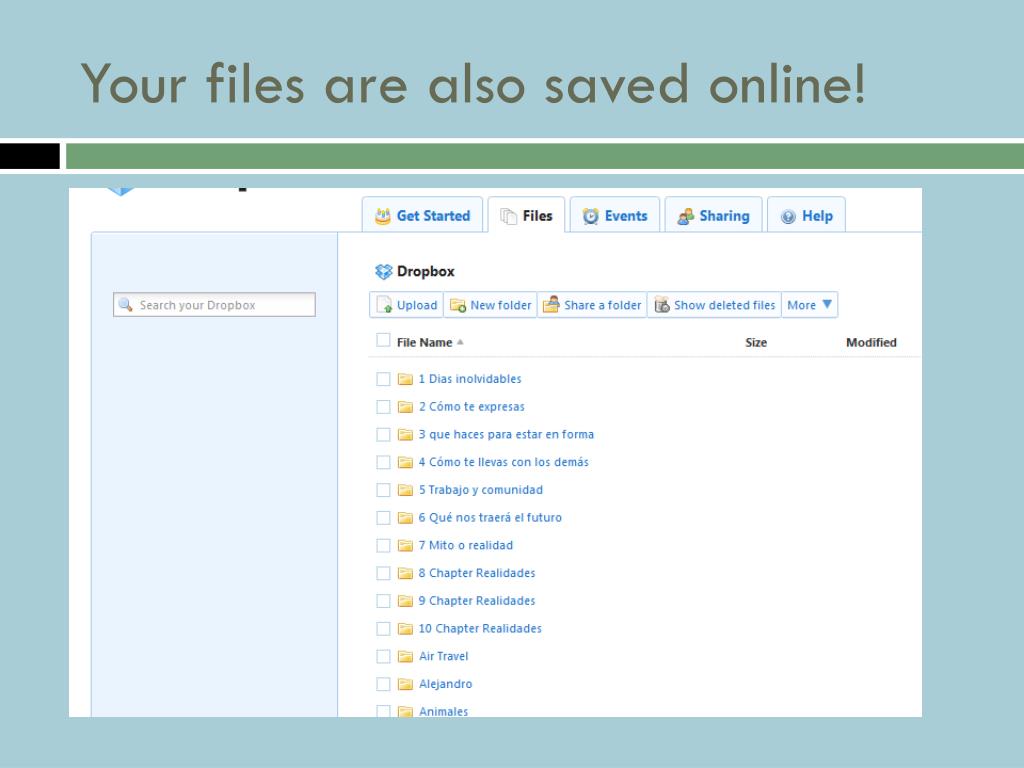Sort by the Modified column header
This screenshot has height=768, width=1024.
coord(871,342)
